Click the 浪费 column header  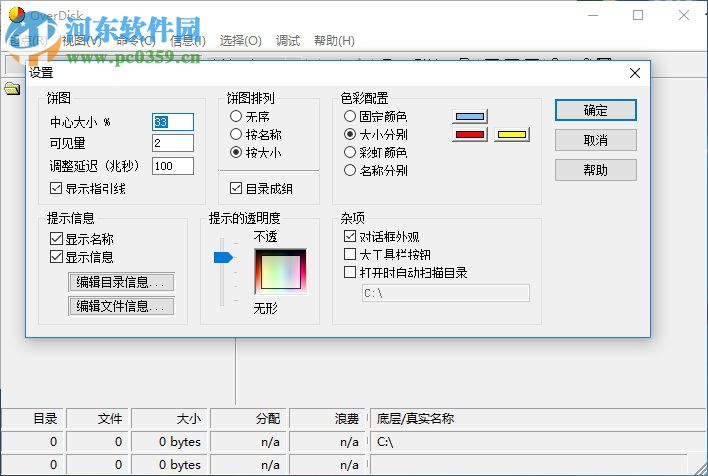pos(328,419)
